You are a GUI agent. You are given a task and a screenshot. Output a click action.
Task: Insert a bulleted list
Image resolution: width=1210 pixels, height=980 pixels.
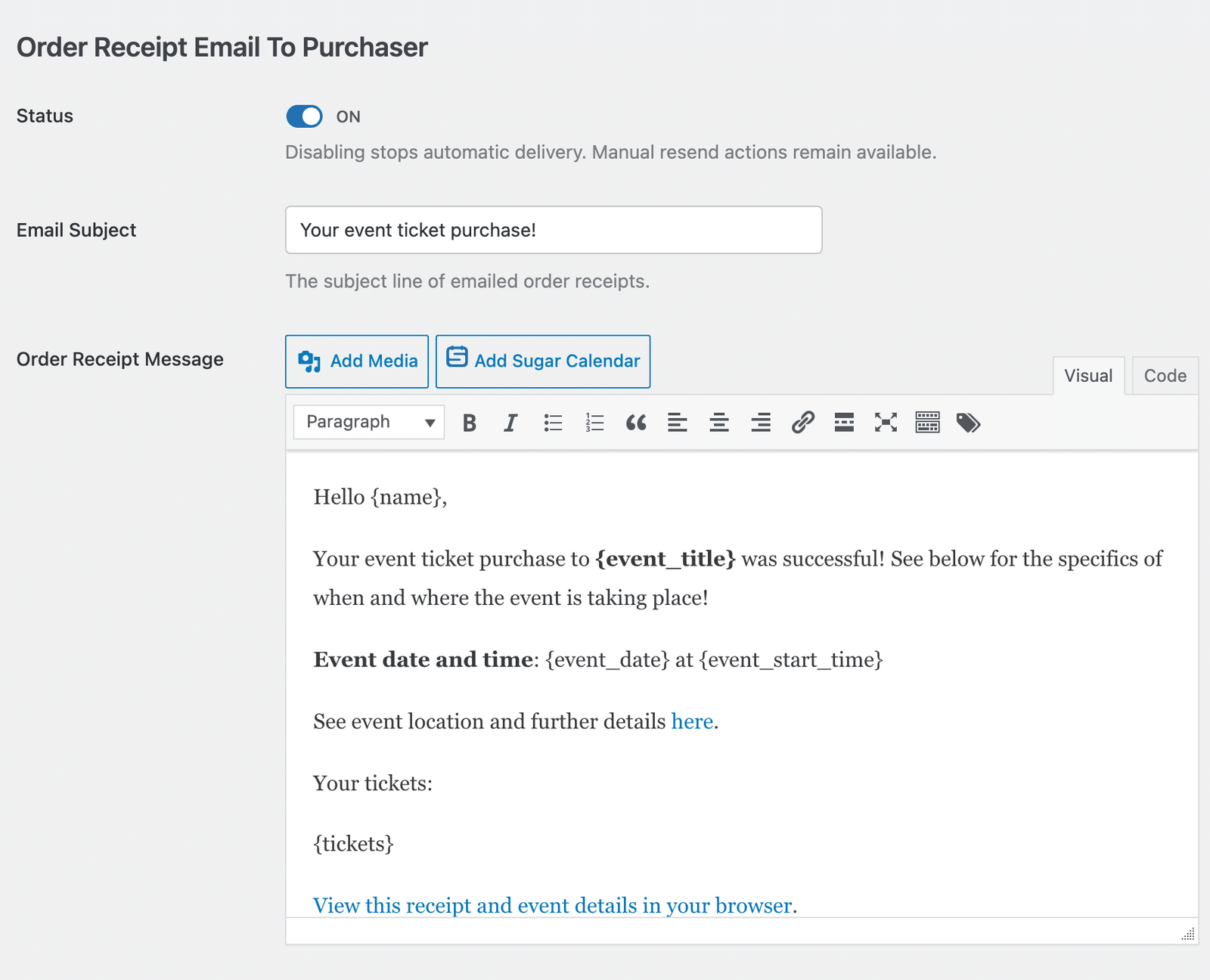click(553, 423)
